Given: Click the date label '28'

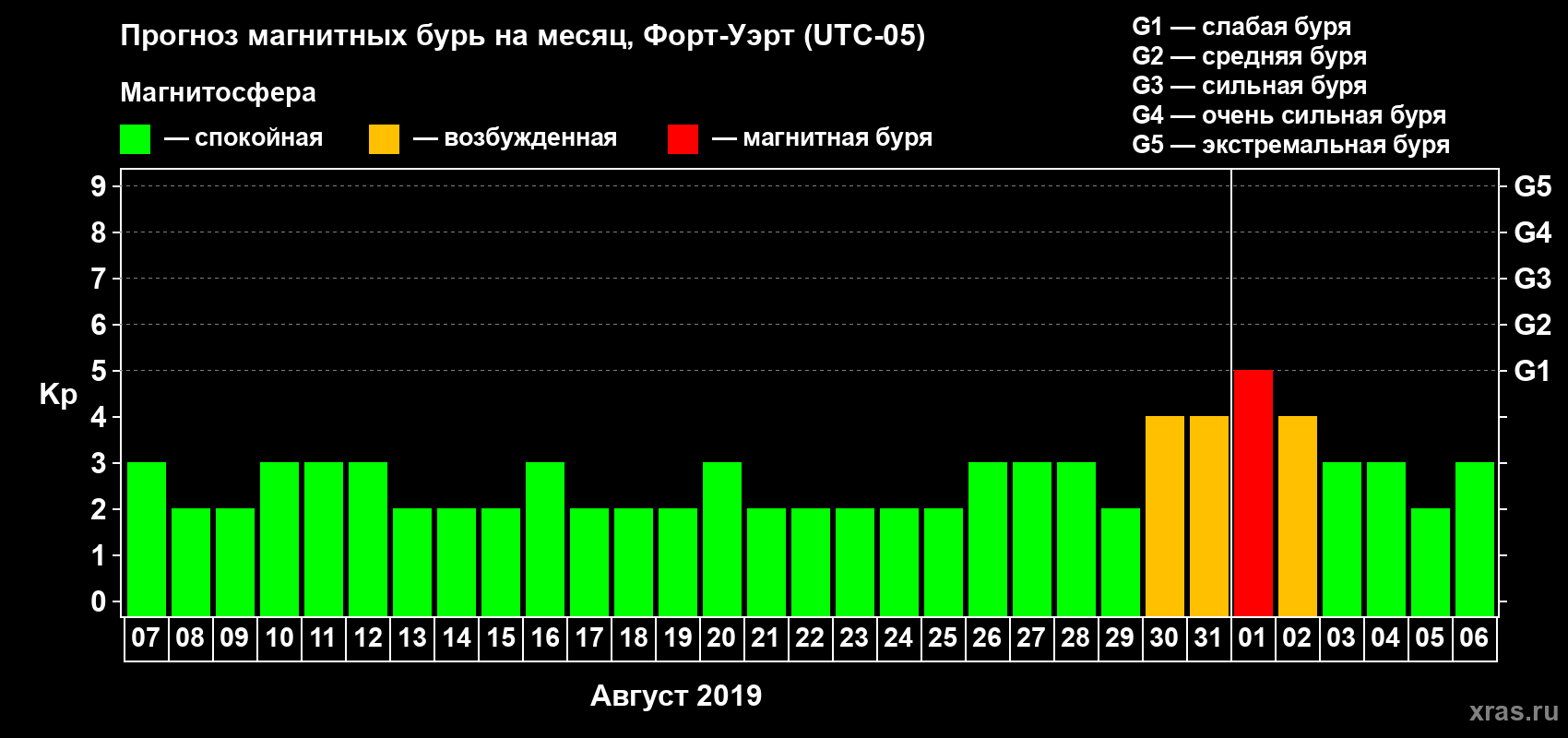Looking at the screenshot, I should (x=1075, y=637).
